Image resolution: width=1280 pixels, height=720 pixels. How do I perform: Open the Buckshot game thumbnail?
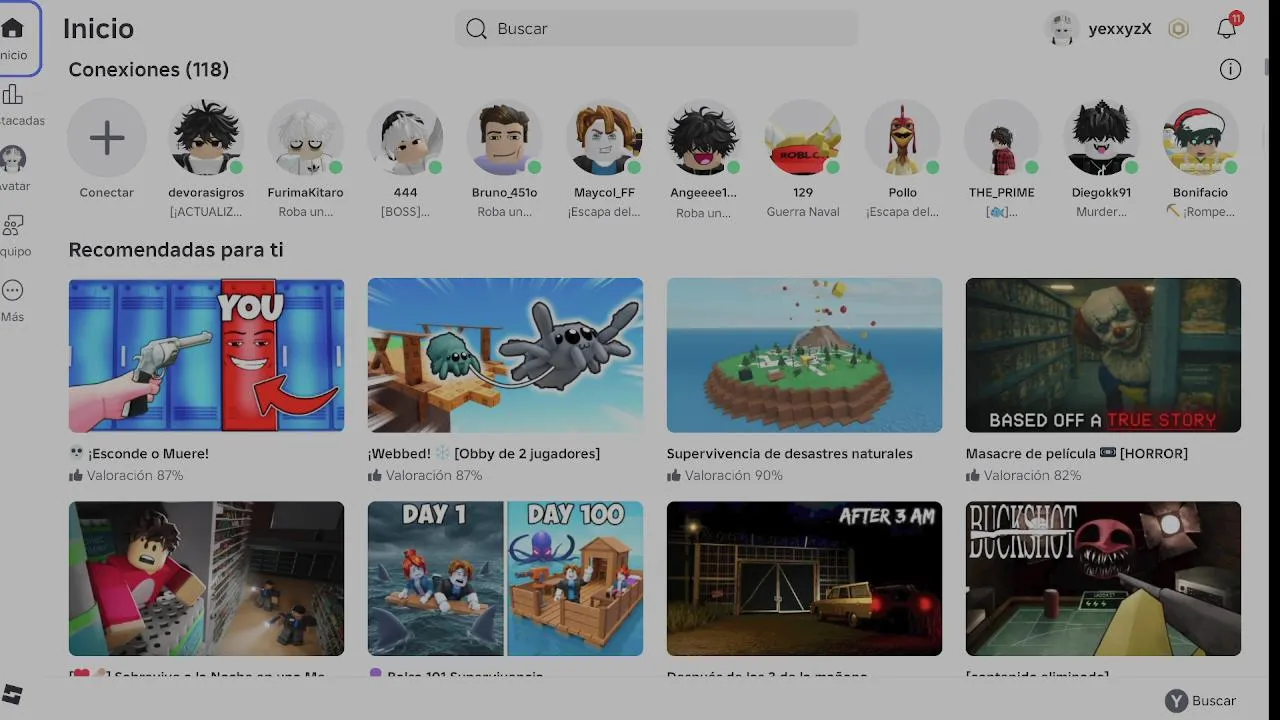[x=1103, y=578]
